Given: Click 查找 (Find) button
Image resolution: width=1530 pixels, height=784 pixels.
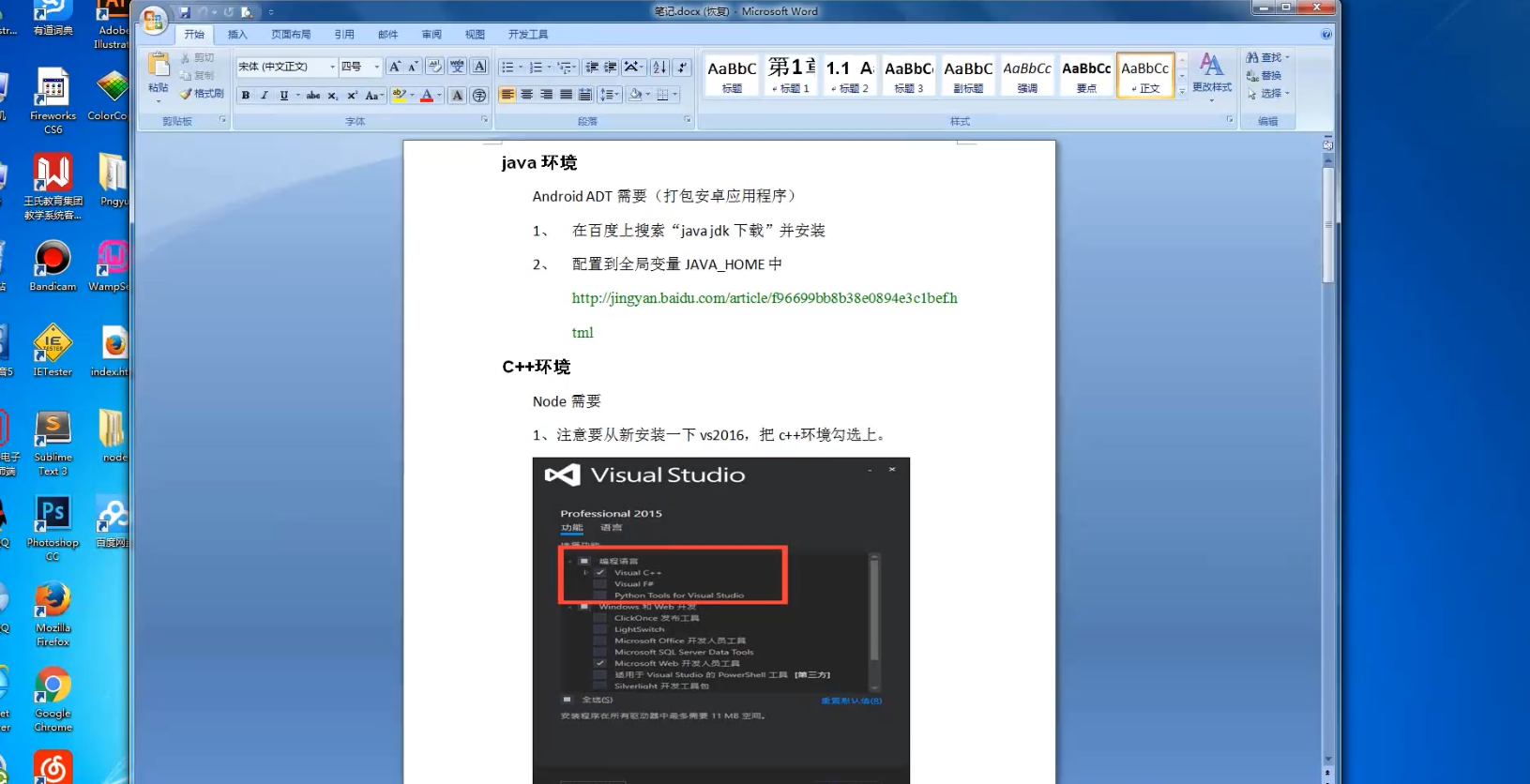Looking at the screenshot, I should click(1268, 58).
